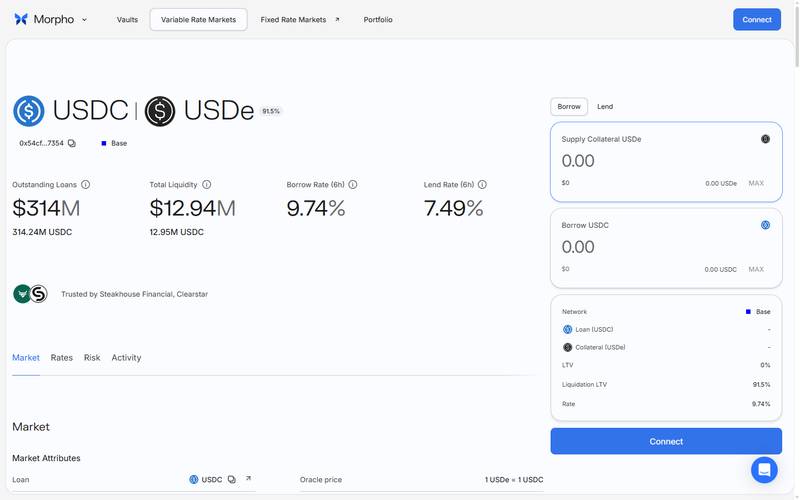Select Variable Rate Markets tab
Screen dimensions: 800x500
[x=198, y=19]
